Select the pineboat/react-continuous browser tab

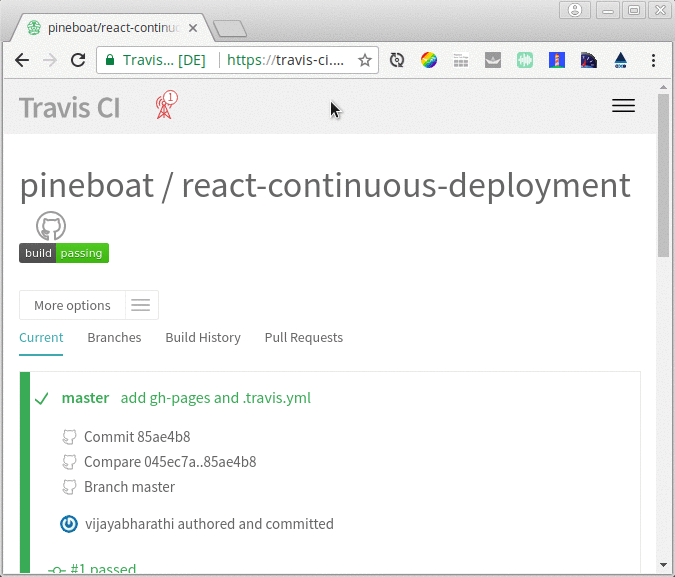pos(112,28)
